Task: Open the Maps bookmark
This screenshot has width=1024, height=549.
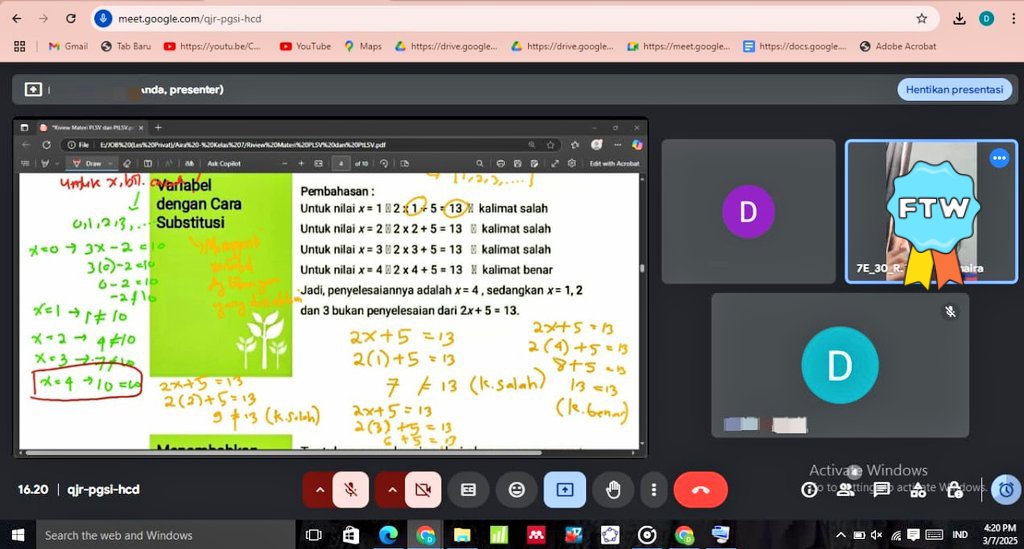Action: [x=363, y=46]
